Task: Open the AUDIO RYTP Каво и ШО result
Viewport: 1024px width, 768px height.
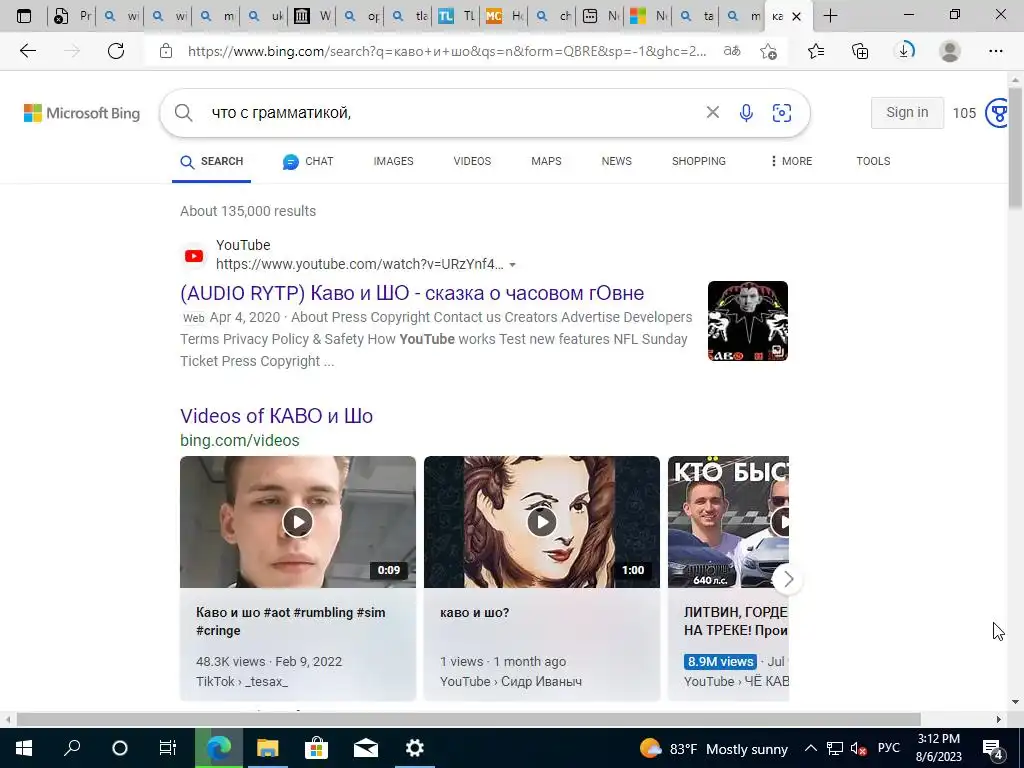Action: (x=412, y=293)
